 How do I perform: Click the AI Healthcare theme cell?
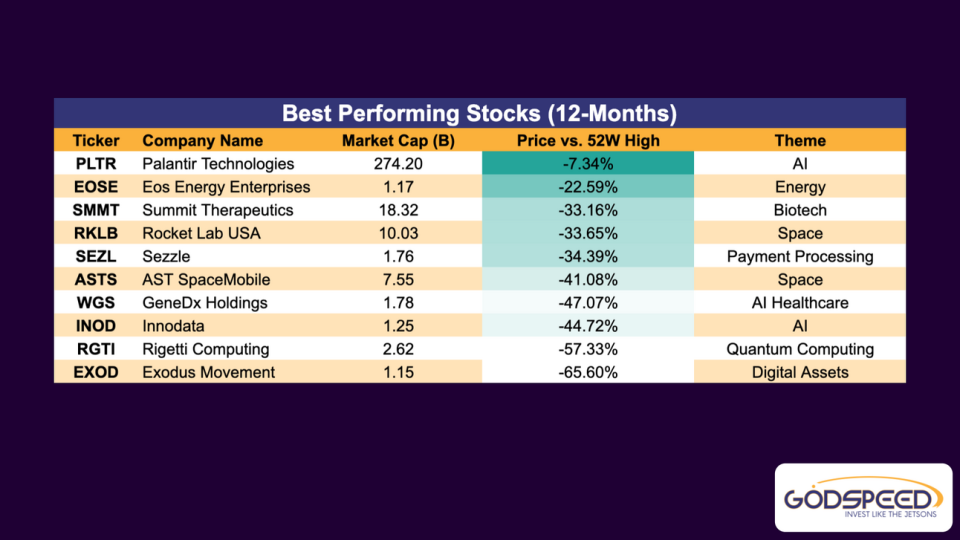800,303
